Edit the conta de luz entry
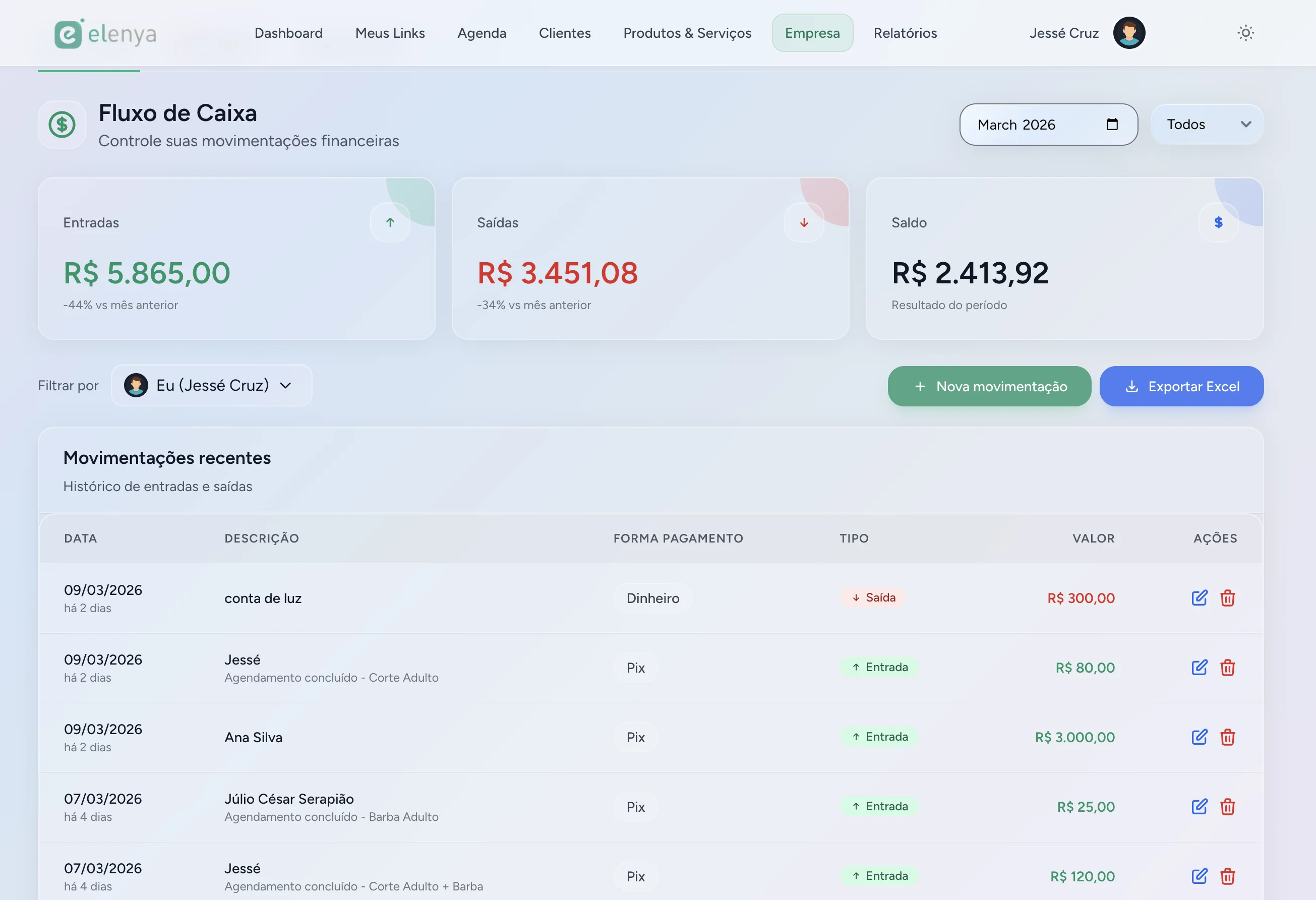The image size is (1316, 900). 1200,598
